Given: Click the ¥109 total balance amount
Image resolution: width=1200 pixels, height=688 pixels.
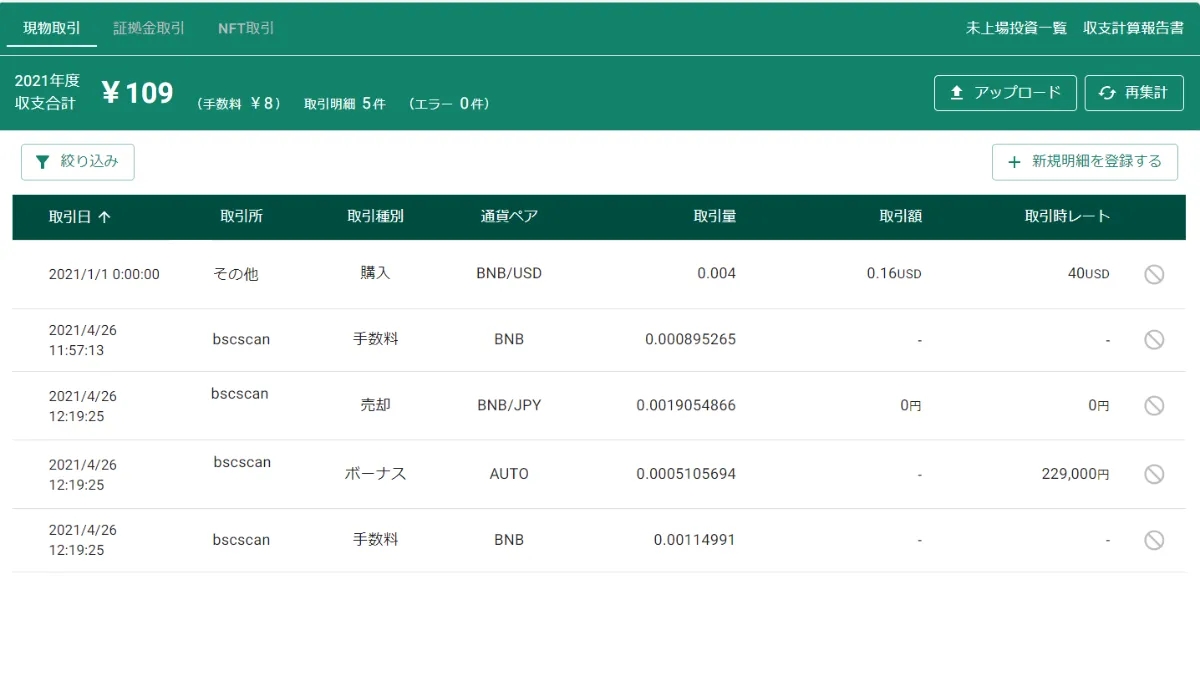Looking at the screenshot, I should pyautogui.click(x=138, y=94).
